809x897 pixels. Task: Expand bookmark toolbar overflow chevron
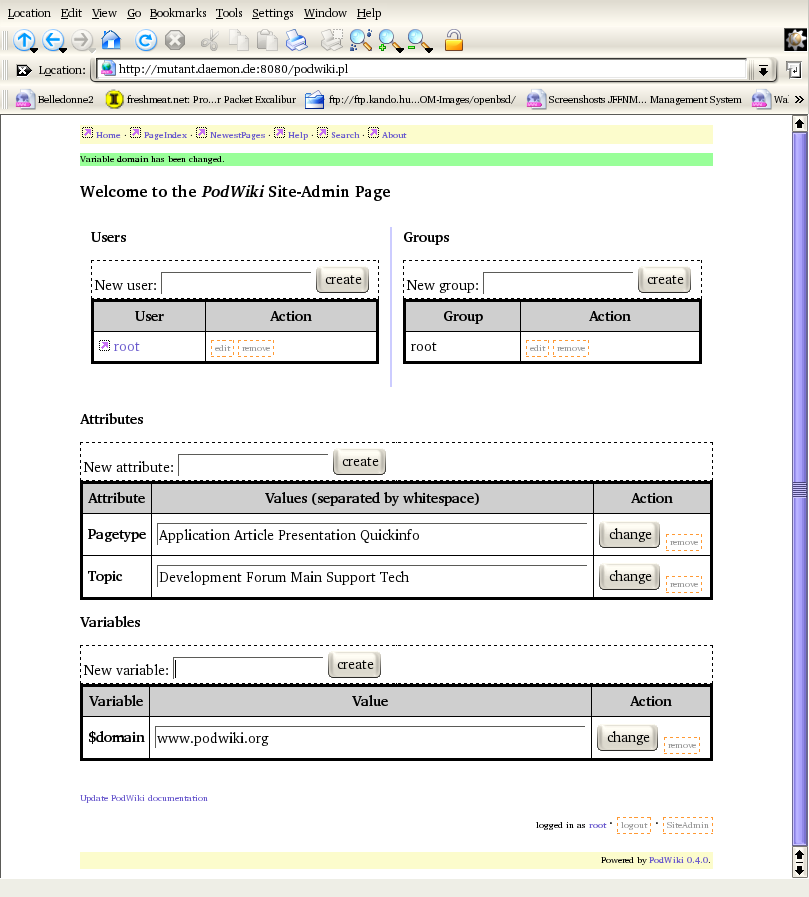(x=799, y=100)
